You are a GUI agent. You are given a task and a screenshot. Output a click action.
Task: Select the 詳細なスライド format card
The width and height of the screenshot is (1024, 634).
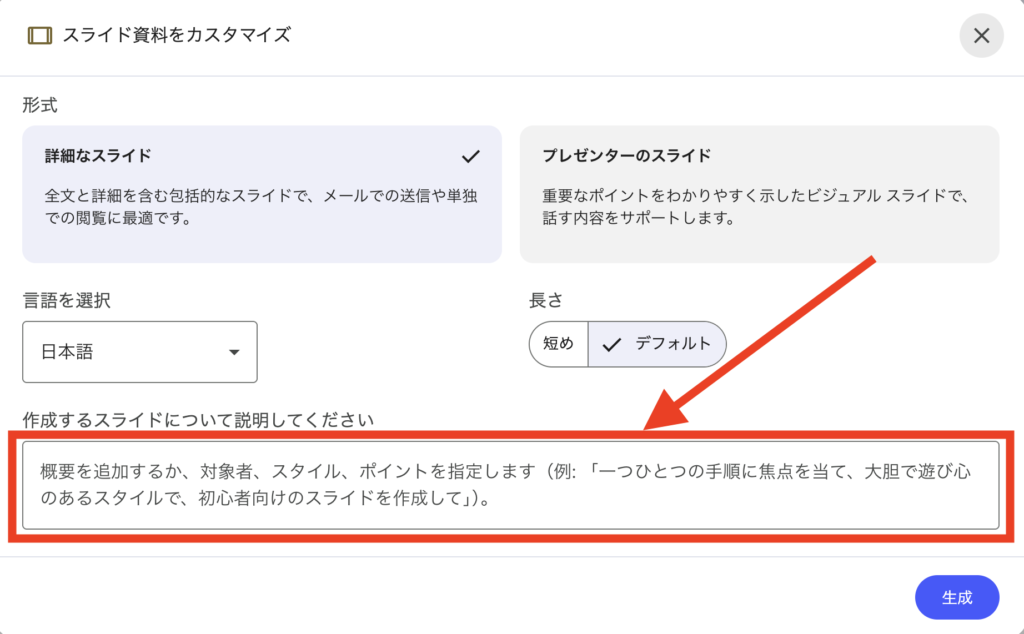click(x=262, y=194)
